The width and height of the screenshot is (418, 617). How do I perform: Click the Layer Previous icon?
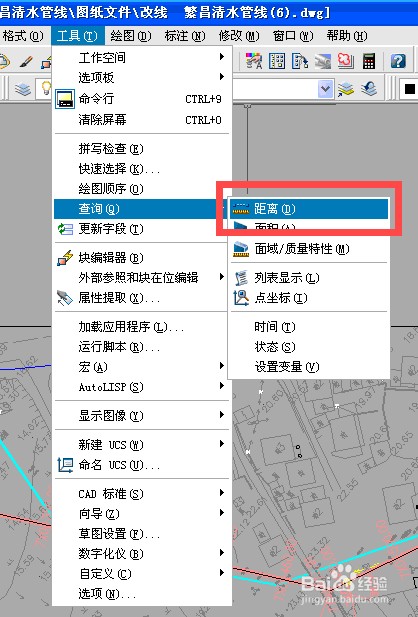[x=369, y=89]
